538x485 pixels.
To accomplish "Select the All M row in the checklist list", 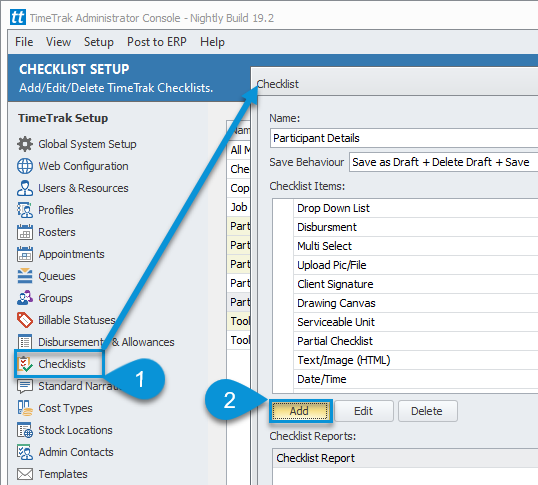I will coord(239,150).
